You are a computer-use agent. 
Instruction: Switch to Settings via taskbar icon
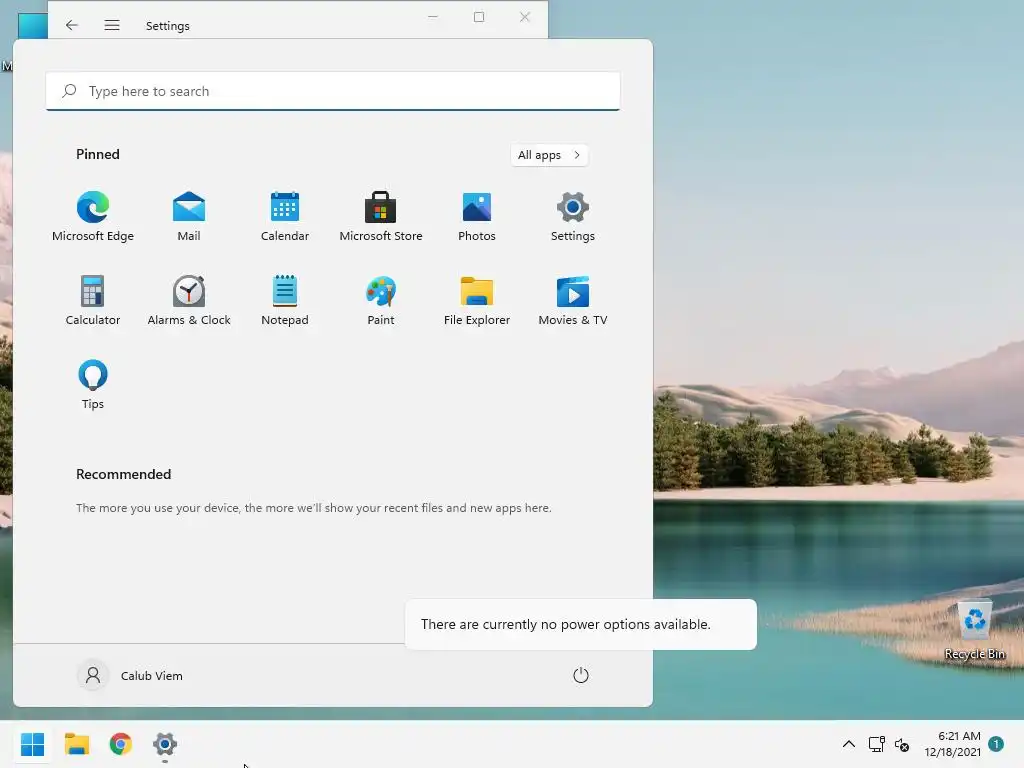(165, 744)
